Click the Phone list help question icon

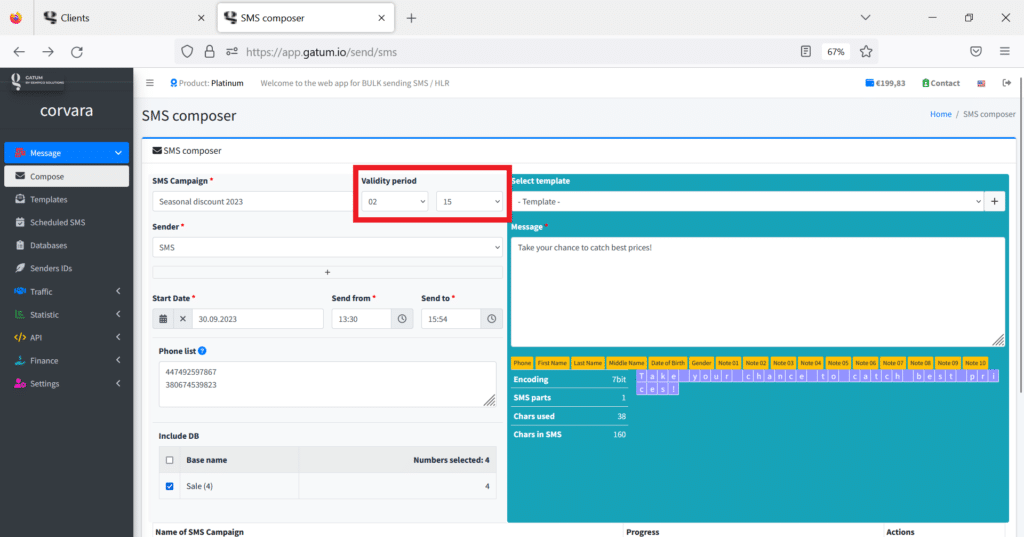tap(202, 351)
